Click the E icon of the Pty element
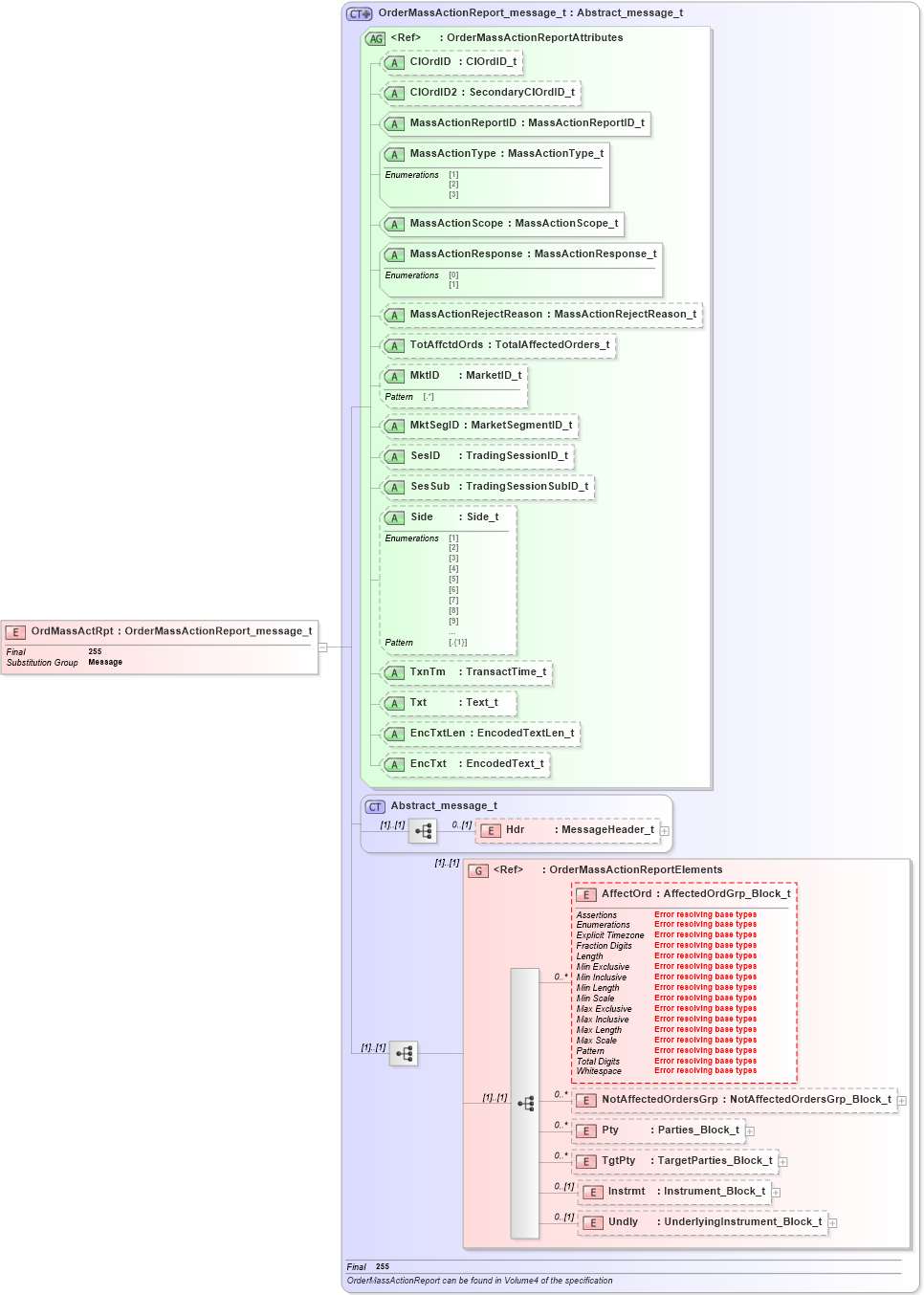 (584, 1130)
